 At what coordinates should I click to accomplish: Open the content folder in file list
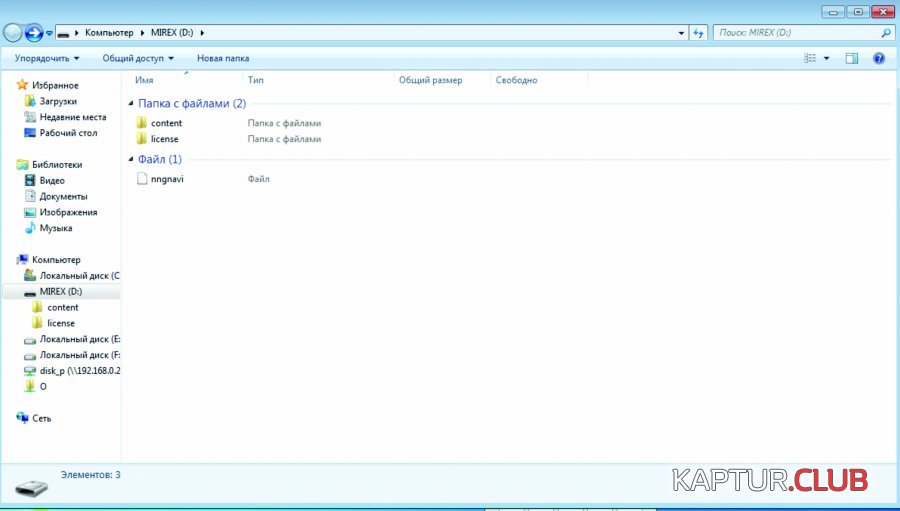(x=165, y=123)
